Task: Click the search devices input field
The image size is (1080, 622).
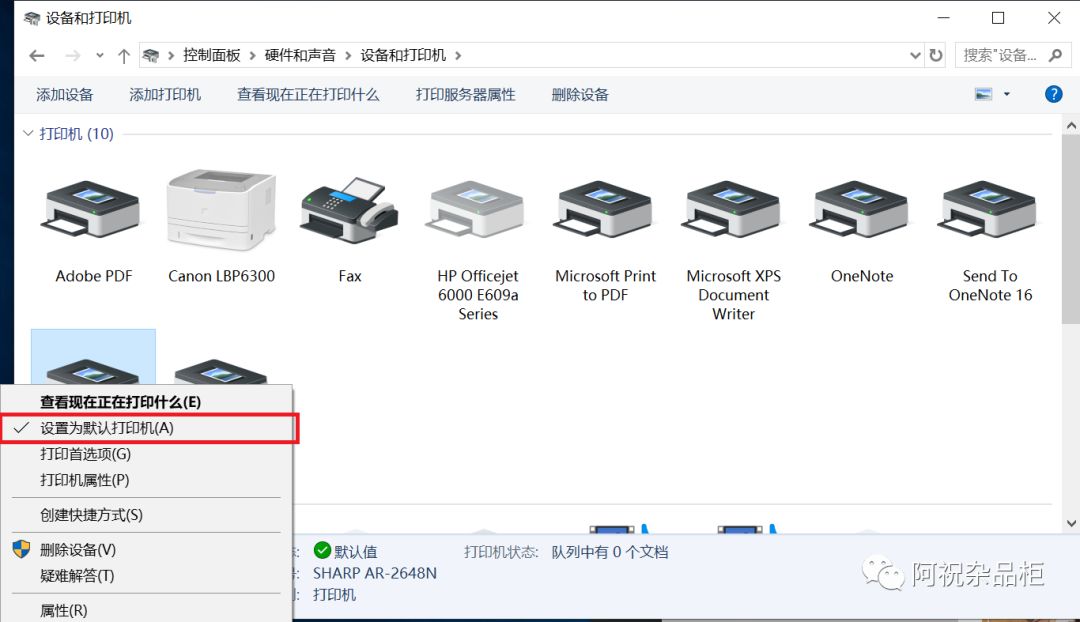Action: 1000,55
